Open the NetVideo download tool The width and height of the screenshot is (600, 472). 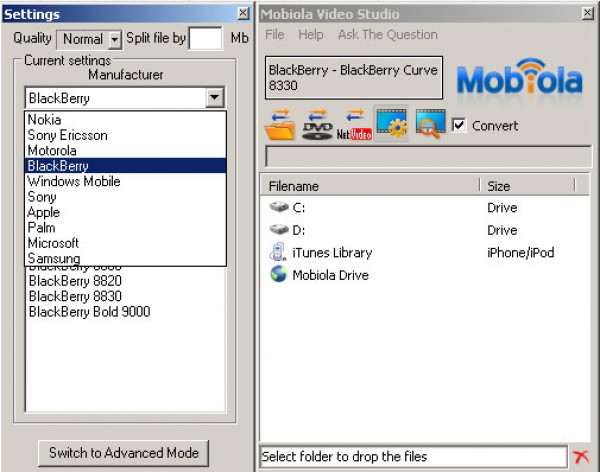[354, 124]
